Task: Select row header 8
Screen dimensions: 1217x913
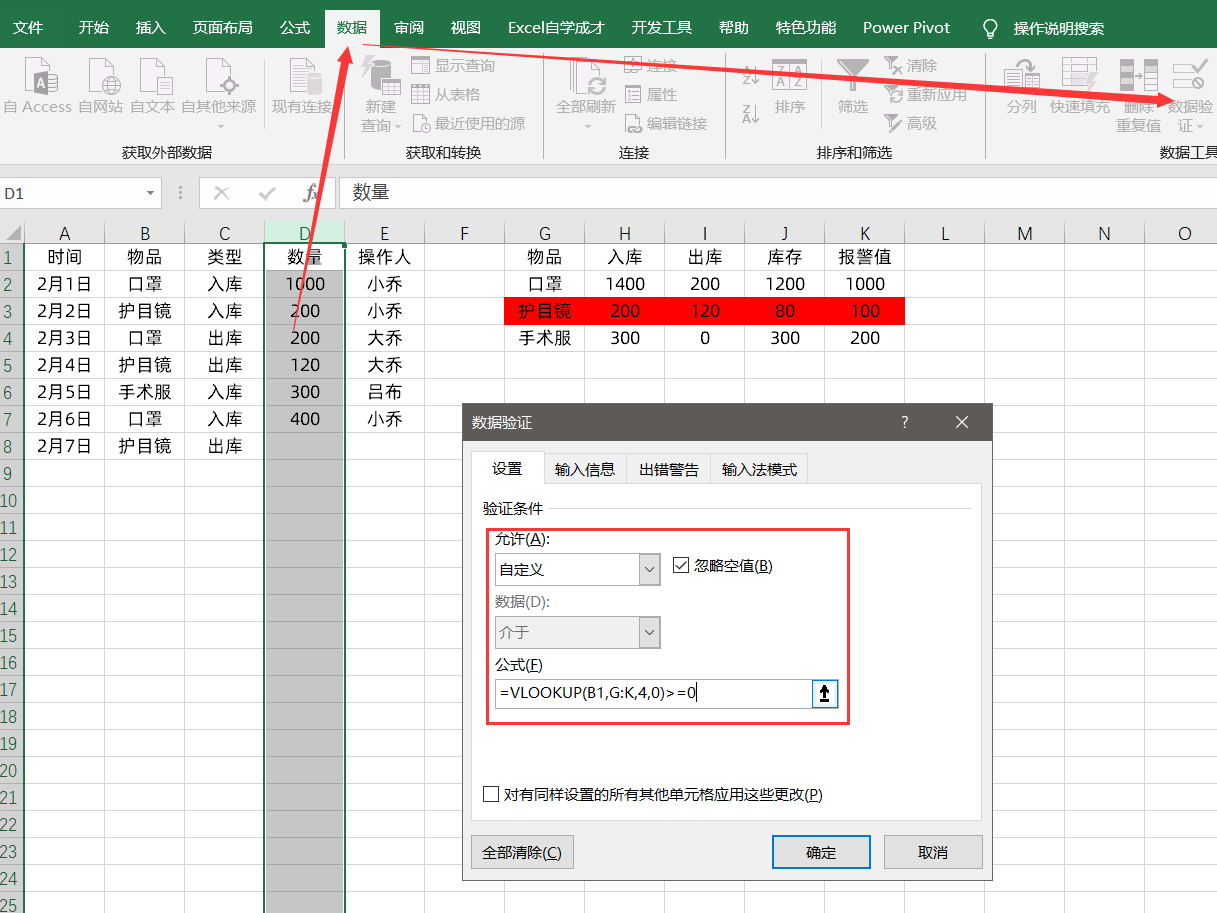Action: point(12,446)
